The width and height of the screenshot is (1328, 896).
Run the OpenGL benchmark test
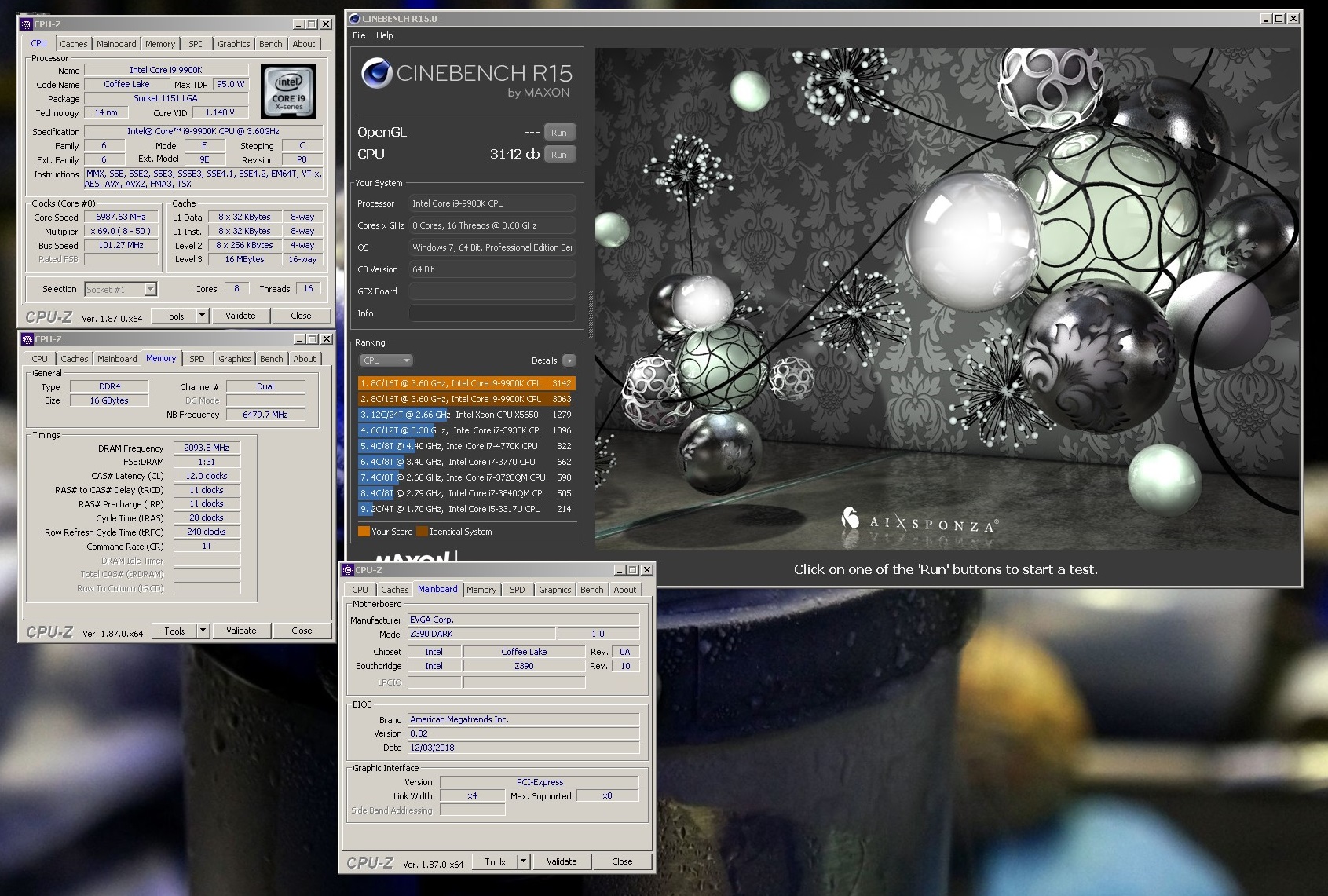(x=558, y=133)
